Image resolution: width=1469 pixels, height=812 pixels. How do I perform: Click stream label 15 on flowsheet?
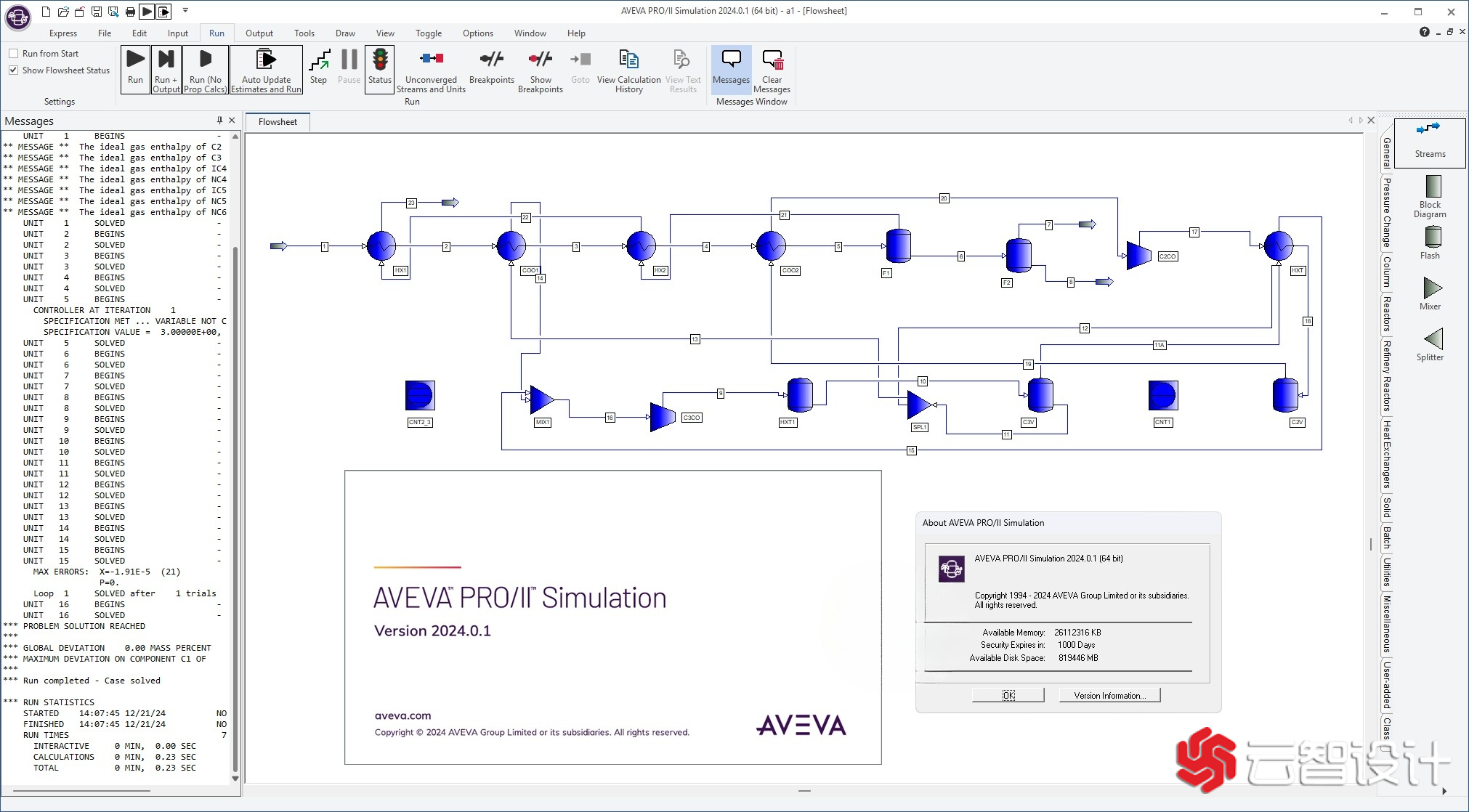tap(911, 450)
